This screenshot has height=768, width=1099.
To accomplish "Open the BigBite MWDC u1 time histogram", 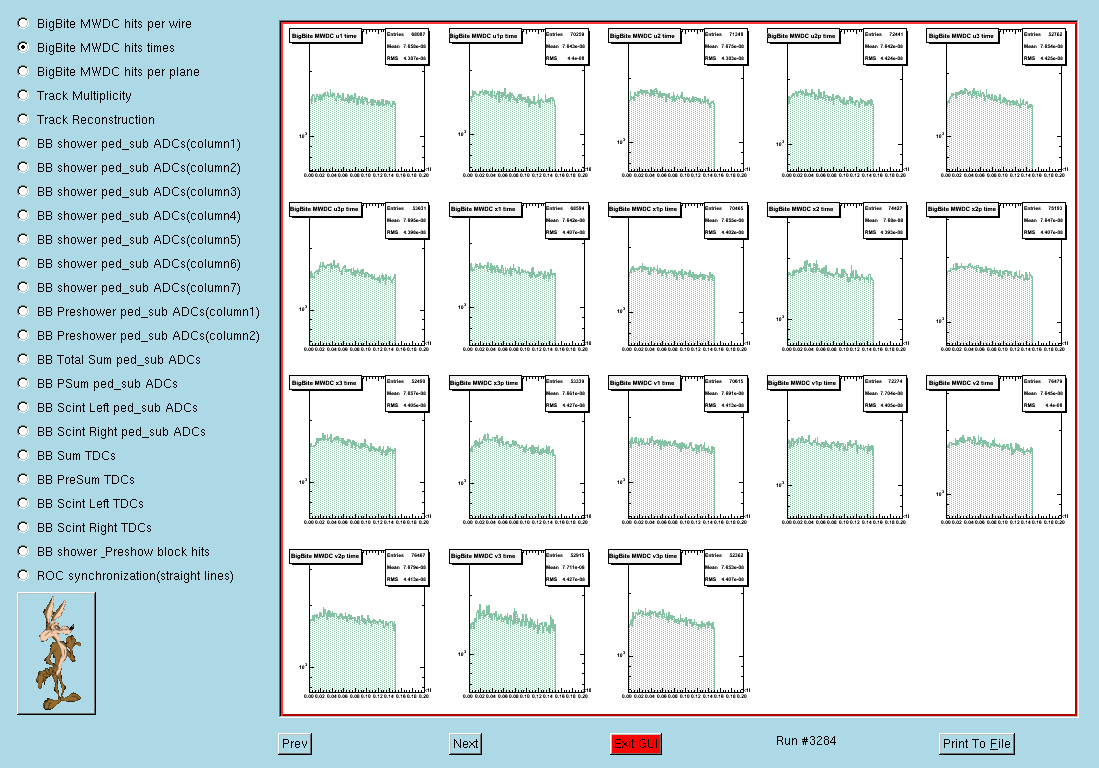I will point(359,103).
